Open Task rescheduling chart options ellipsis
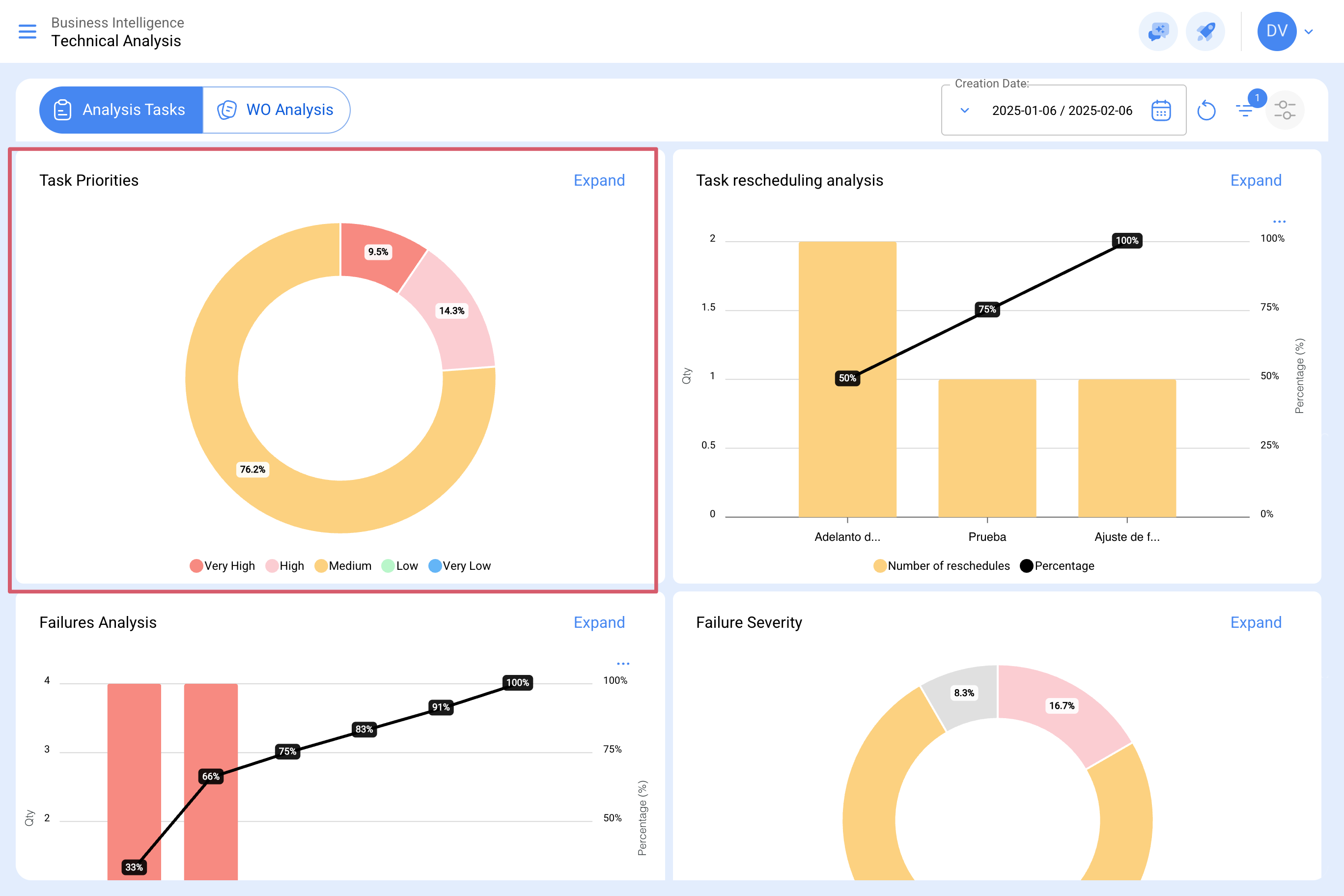 pos(1279,222)
